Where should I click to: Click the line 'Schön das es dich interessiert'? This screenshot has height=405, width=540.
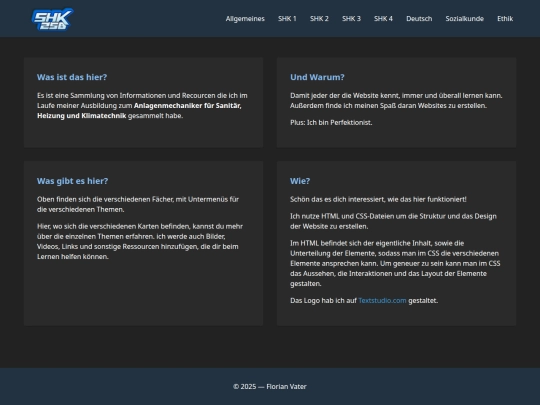pos(378,199)
